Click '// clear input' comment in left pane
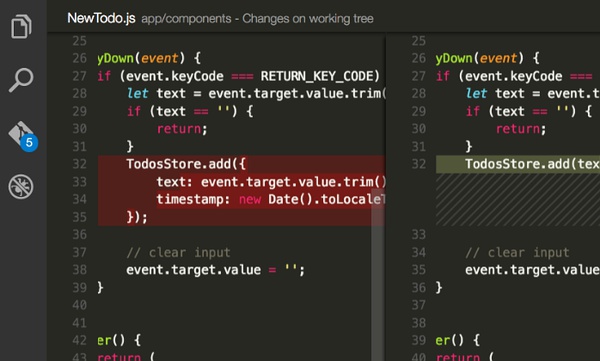The width and height of the screenshot is (600, 361). [178, 252]
